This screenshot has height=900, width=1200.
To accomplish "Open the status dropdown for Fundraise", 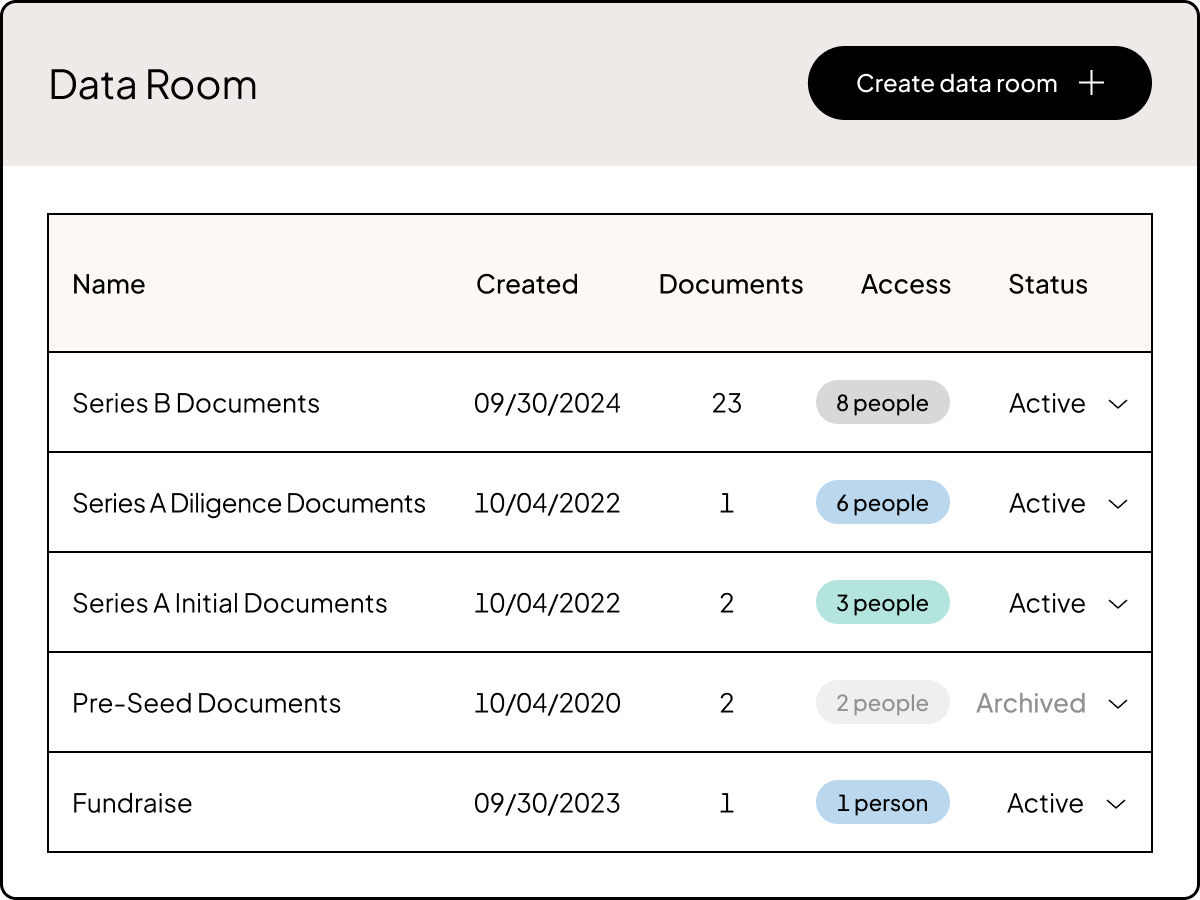I will (1118, 803).
